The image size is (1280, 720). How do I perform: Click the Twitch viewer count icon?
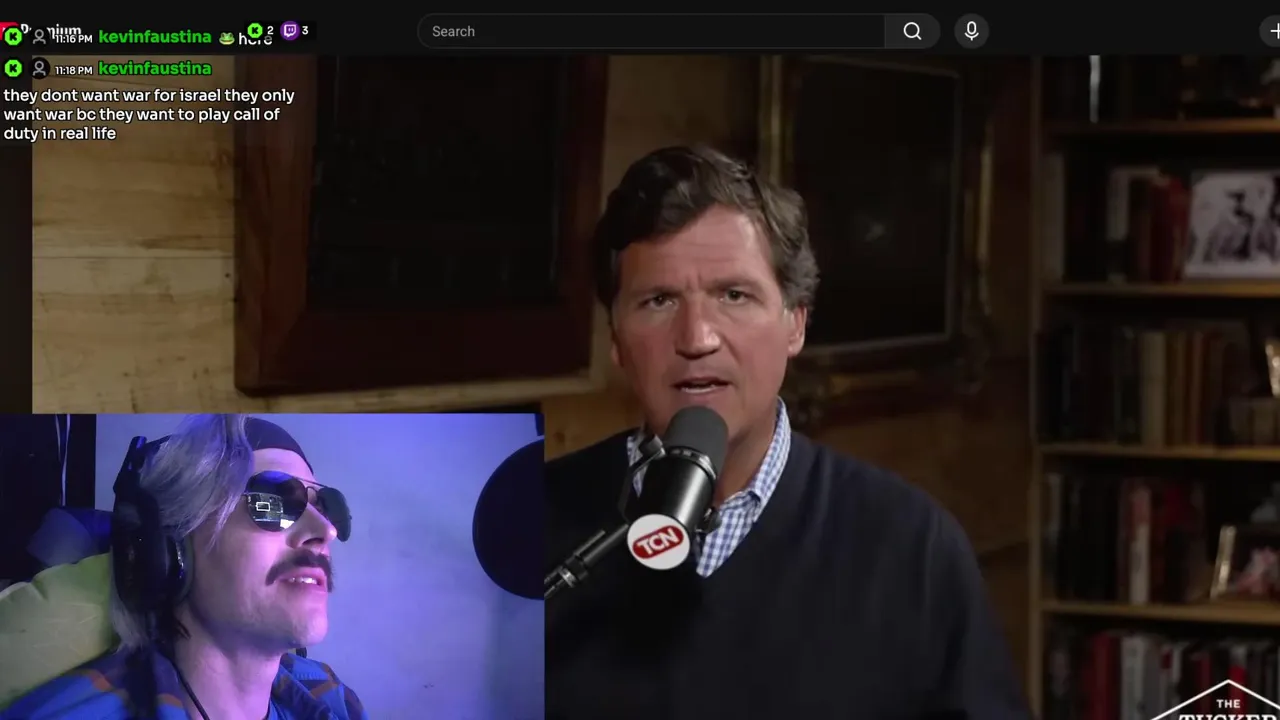[x=290, y=31]
